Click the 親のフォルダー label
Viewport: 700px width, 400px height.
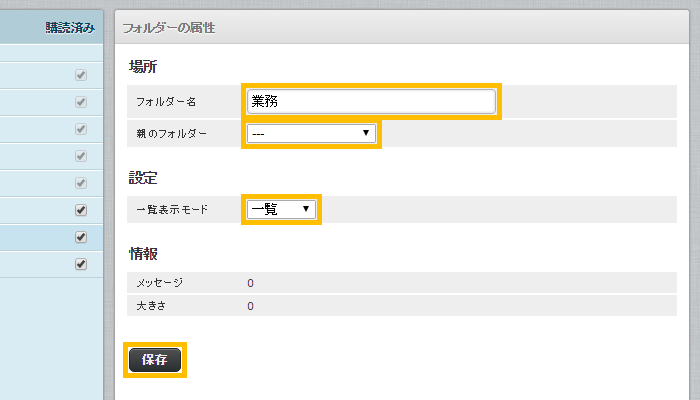172,133
